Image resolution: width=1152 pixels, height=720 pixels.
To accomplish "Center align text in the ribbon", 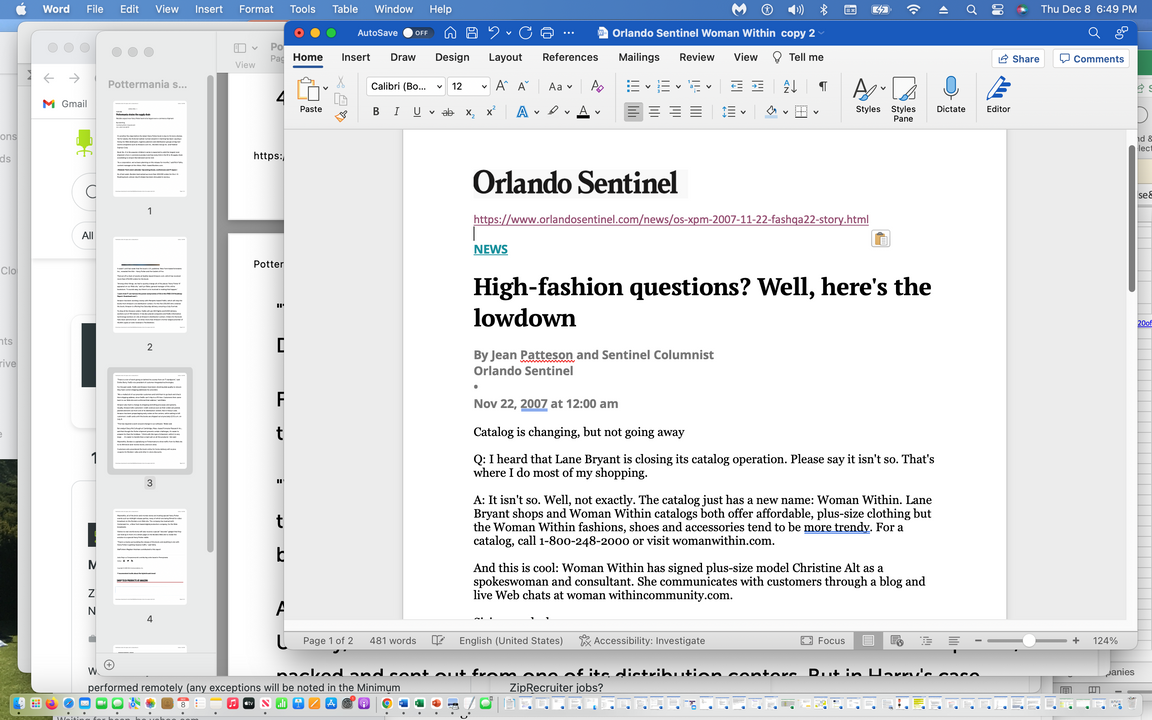I will pyautogui.click(x=654, y=112).
